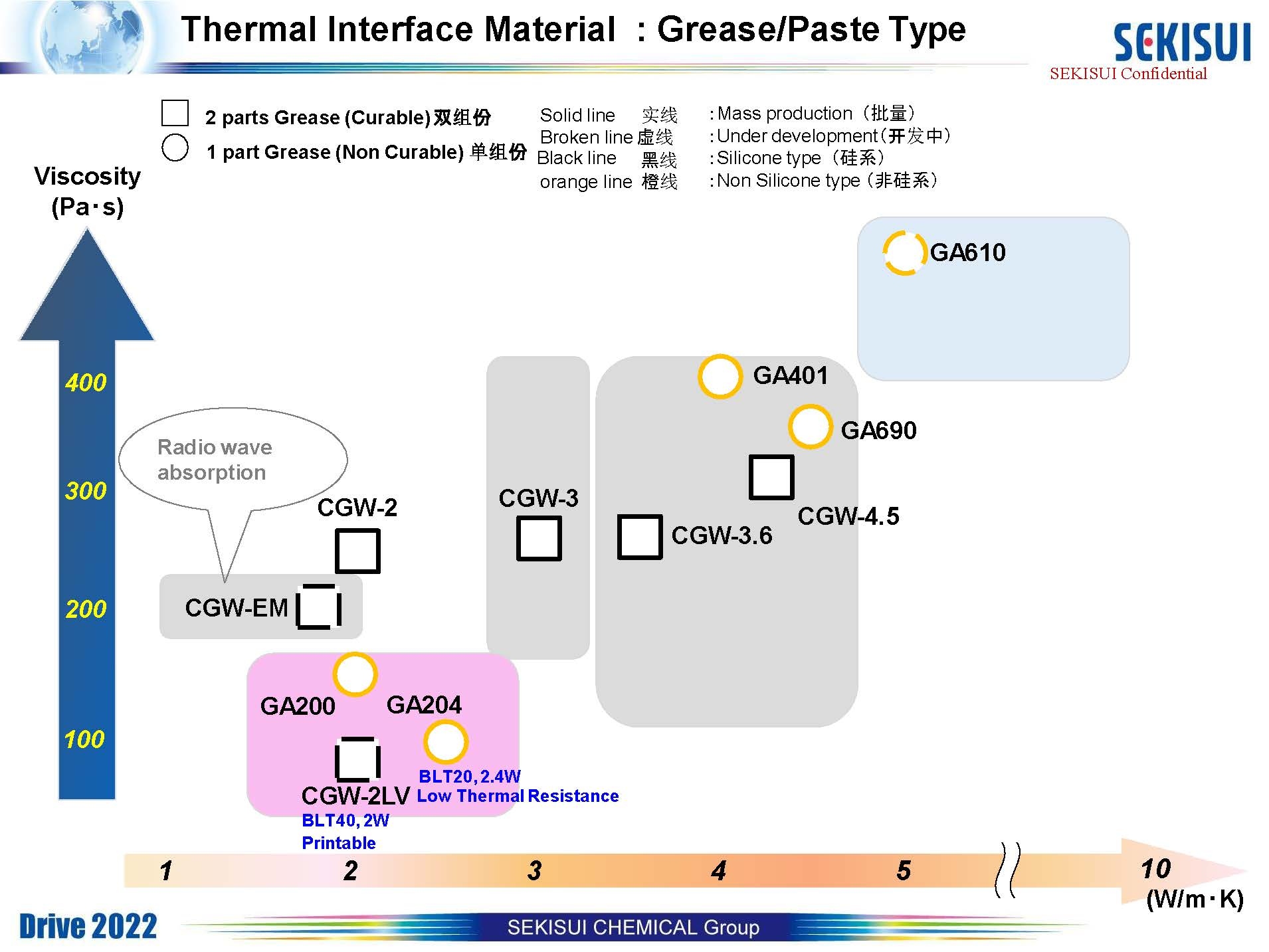Image resolution: width=1269 pixels, height=952 pixels.
Task: Select the GA690 orange circle marker
Action: pyautogui.click(x=810, y=427)
